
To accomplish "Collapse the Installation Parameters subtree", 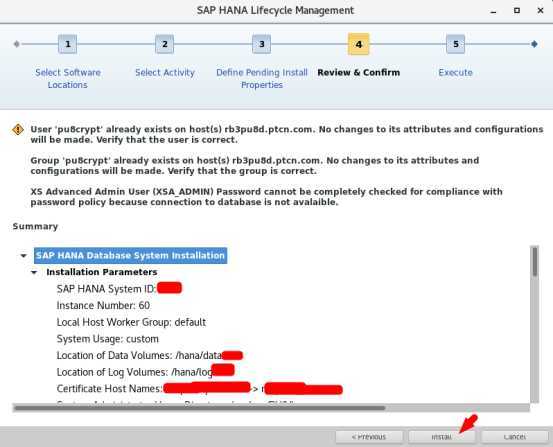I will click(x=34, y=272).
